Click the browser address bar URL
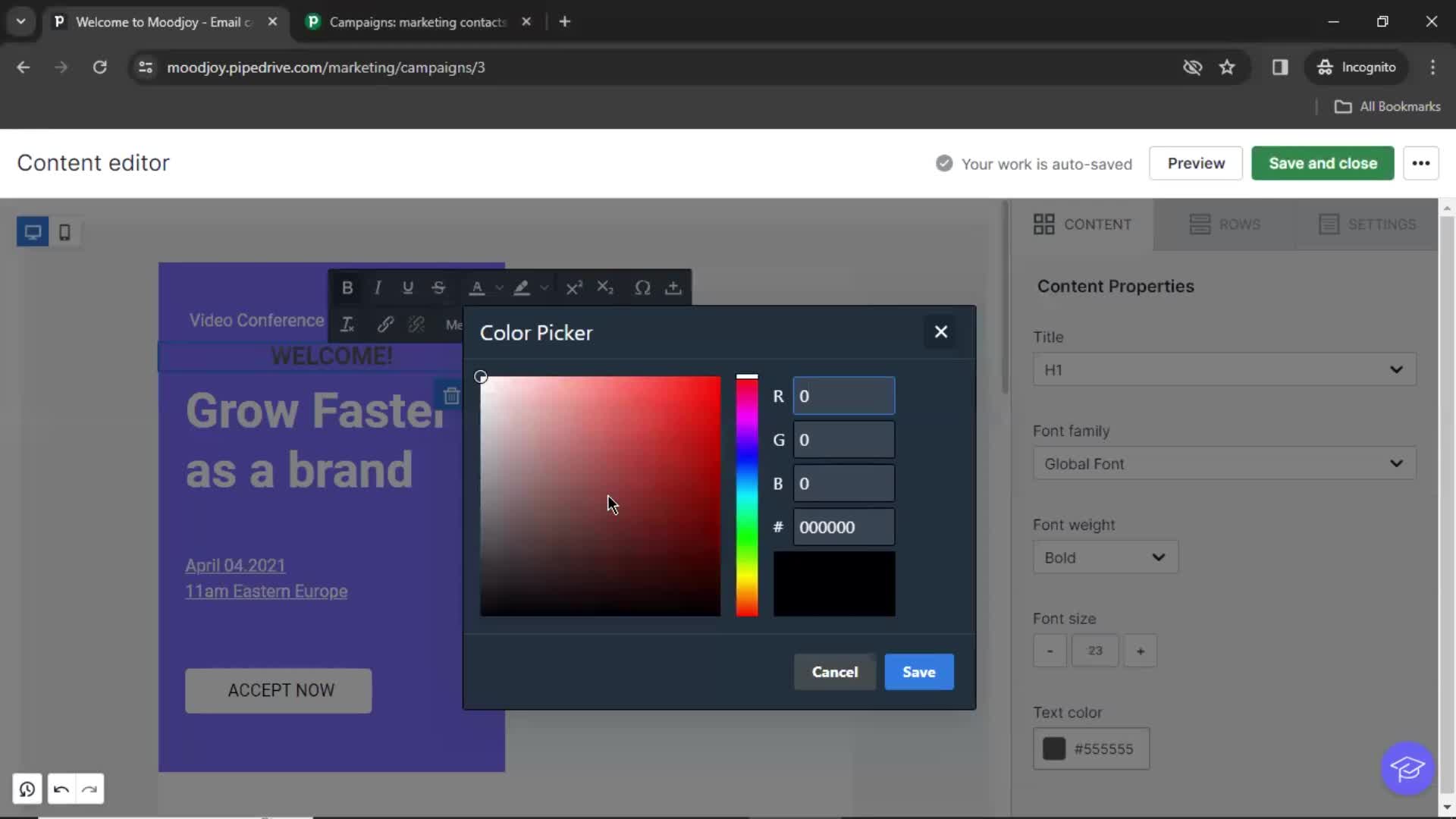Viewport: 1456px width, 819px height. click(x=326, y=67)
